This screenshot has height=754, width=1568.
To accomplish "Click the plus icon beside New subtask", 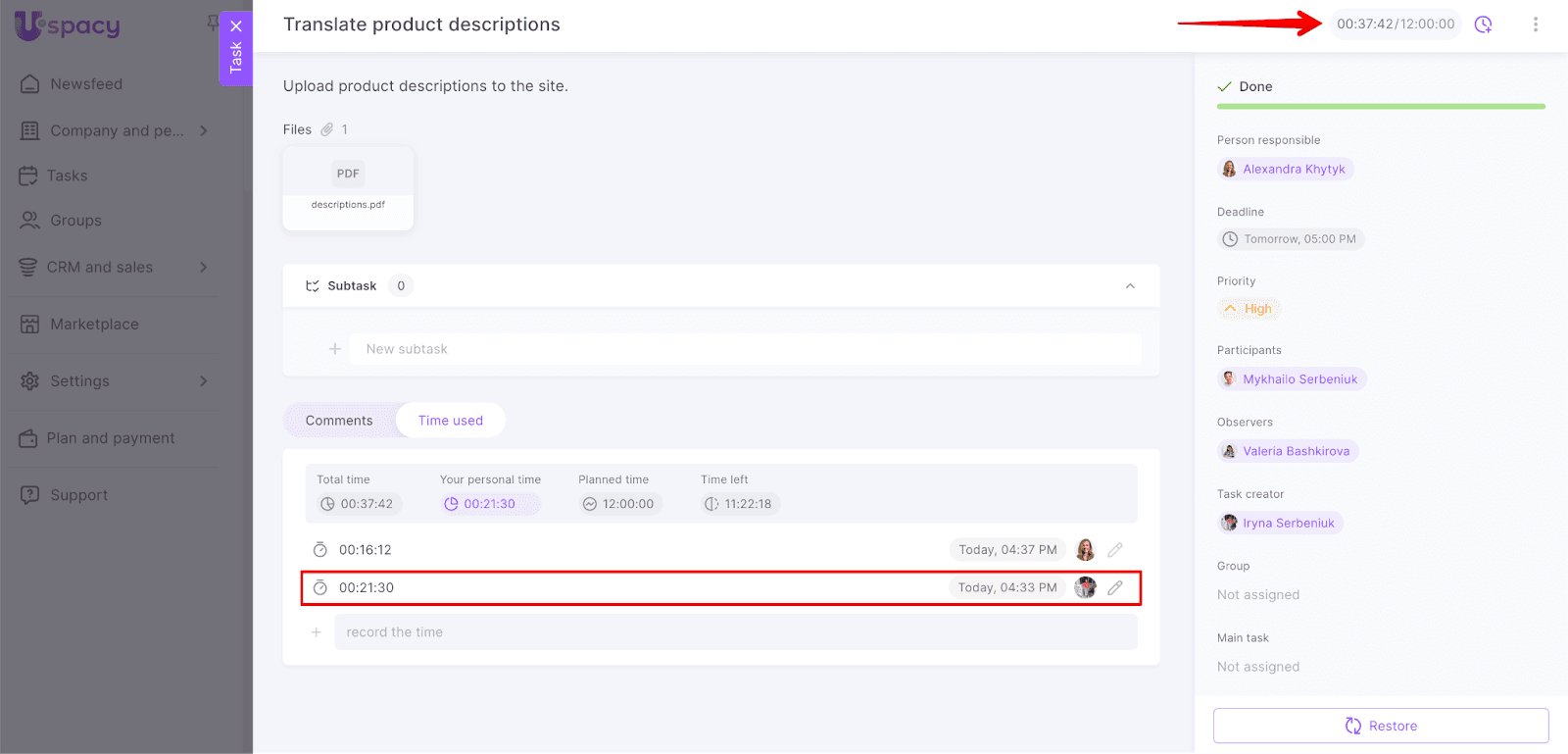I will click(x=335, y=349).
